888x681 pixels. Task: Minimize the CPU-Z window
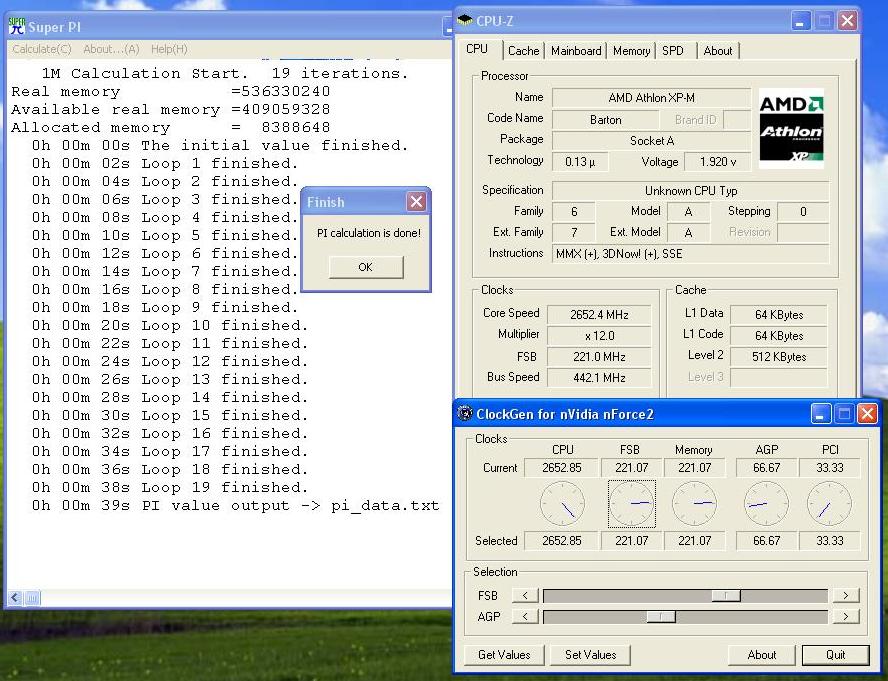point(801,22)
